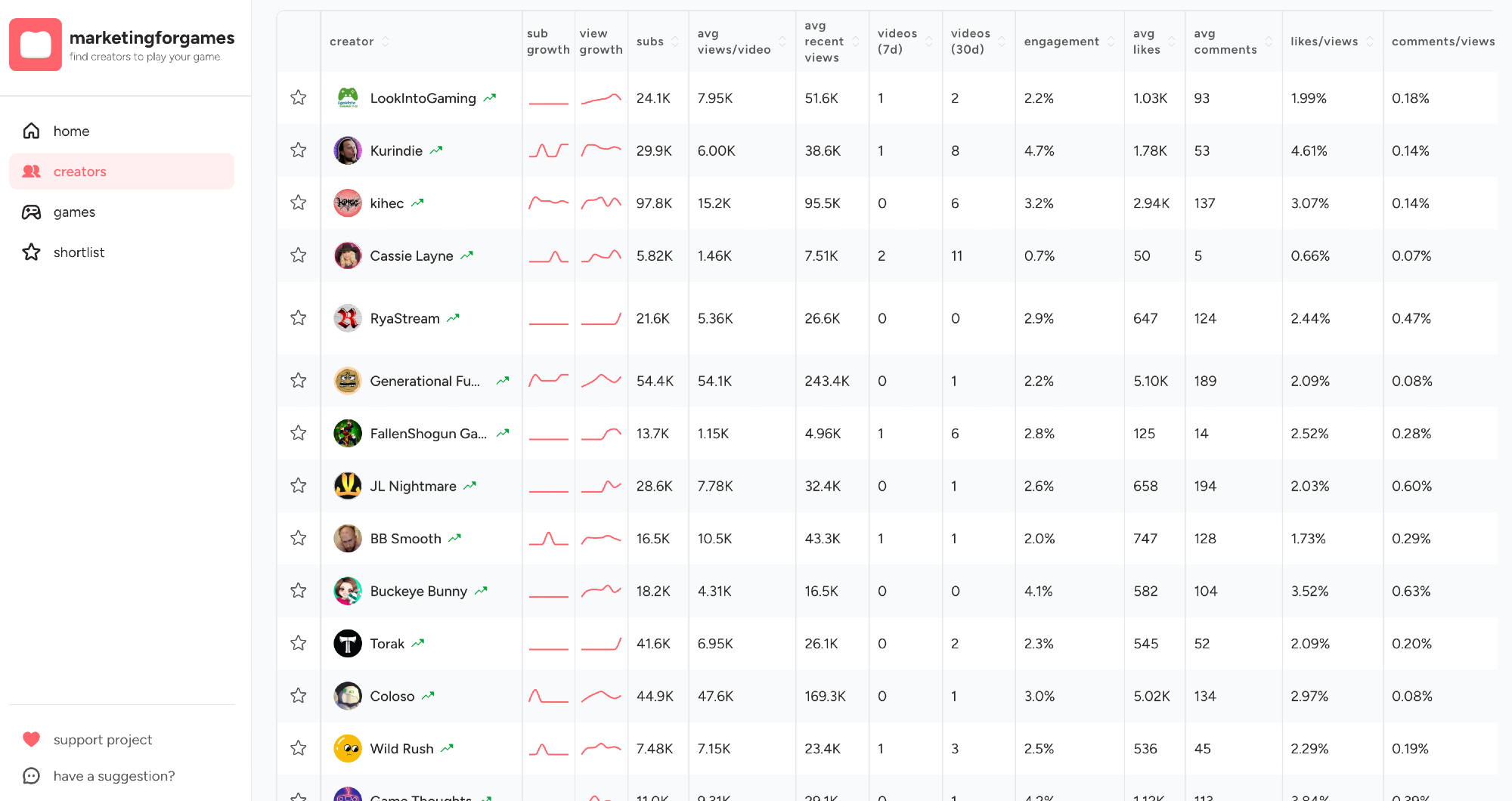Star the kihec creator row
The height and width of the screenshot is (801, 1512).
click(299, 203)
